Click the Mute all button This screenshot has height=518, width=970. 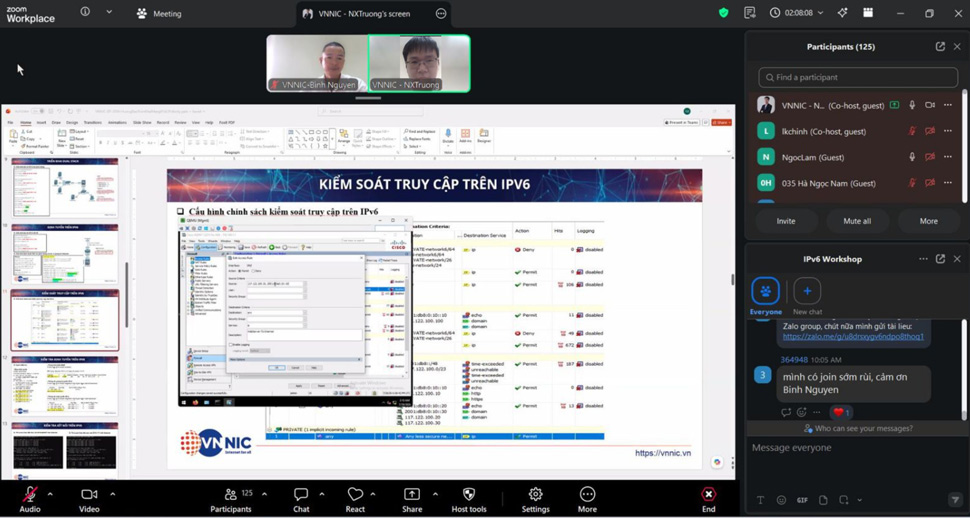[x=857, y=221]
